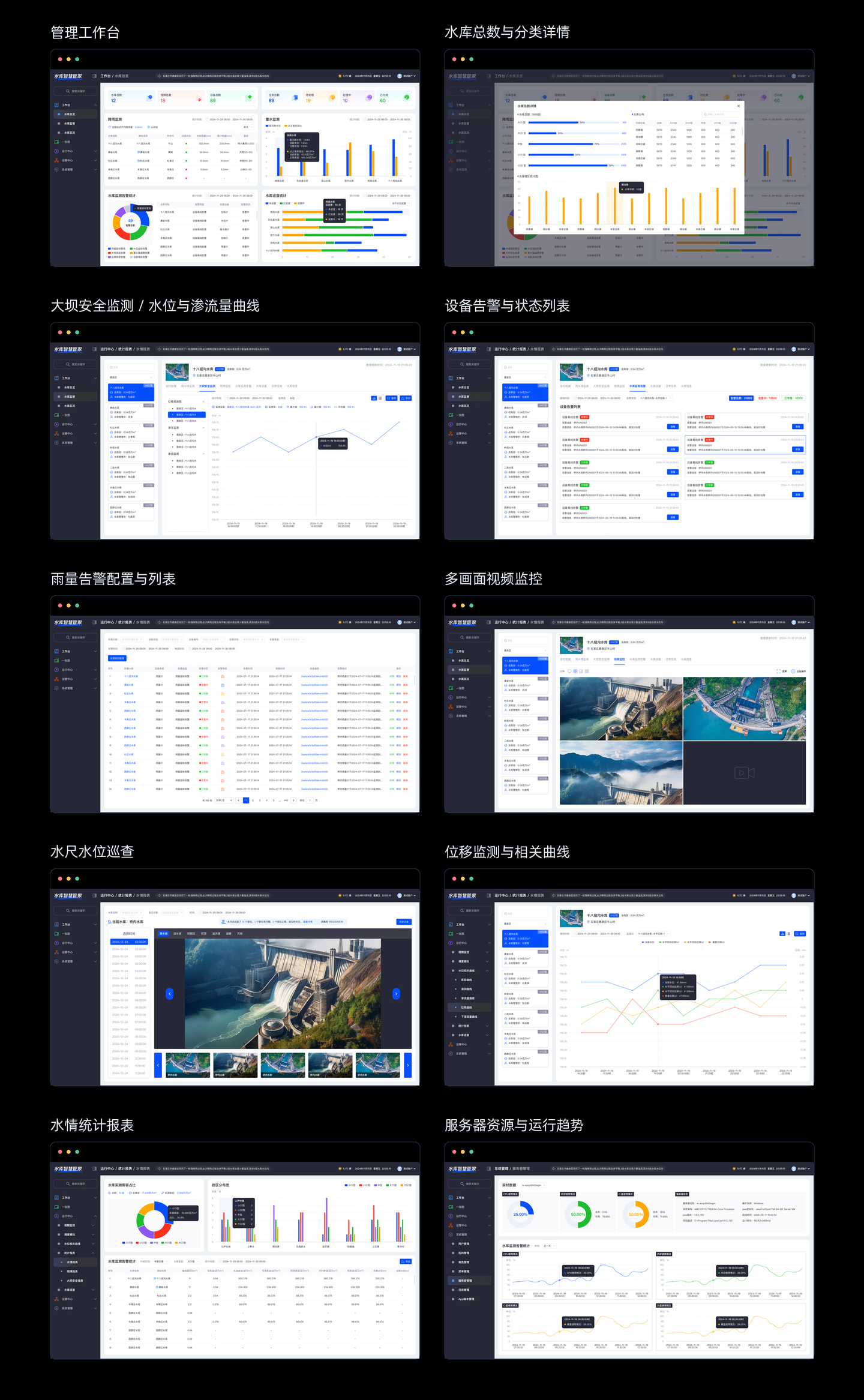864x1400 pixels.
Task: Click the empty camera placeholder in fourth video cell
Action: click(744, 773)
